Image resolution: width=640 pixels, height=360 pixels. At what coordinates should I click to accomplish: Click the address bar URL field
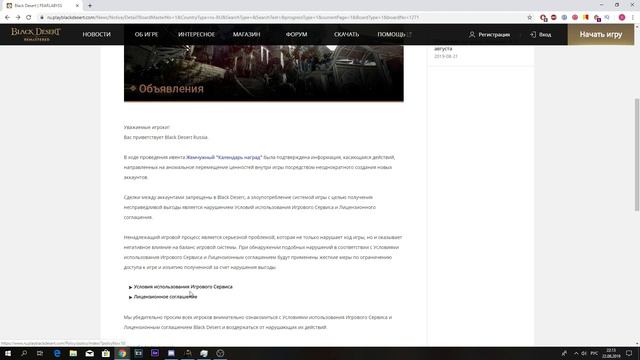pyautogui.click(x=282, y=18)
